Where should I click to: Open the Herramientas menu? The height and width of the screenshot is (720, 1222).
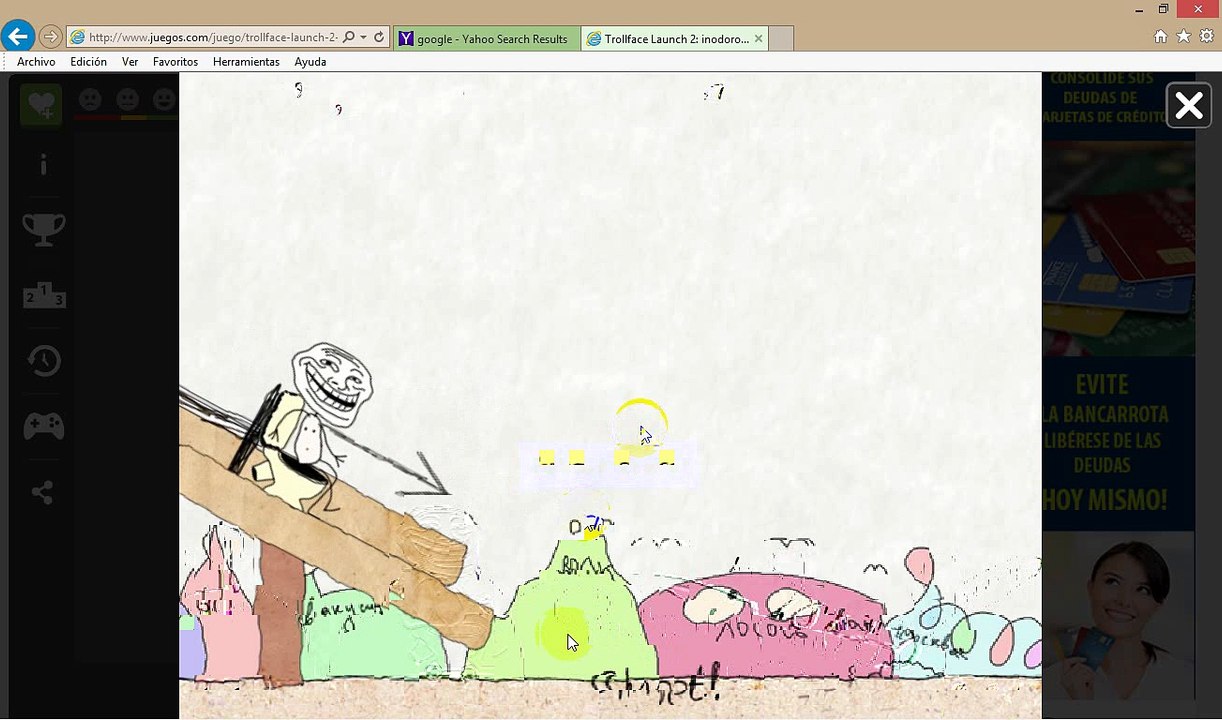(246, 62)
